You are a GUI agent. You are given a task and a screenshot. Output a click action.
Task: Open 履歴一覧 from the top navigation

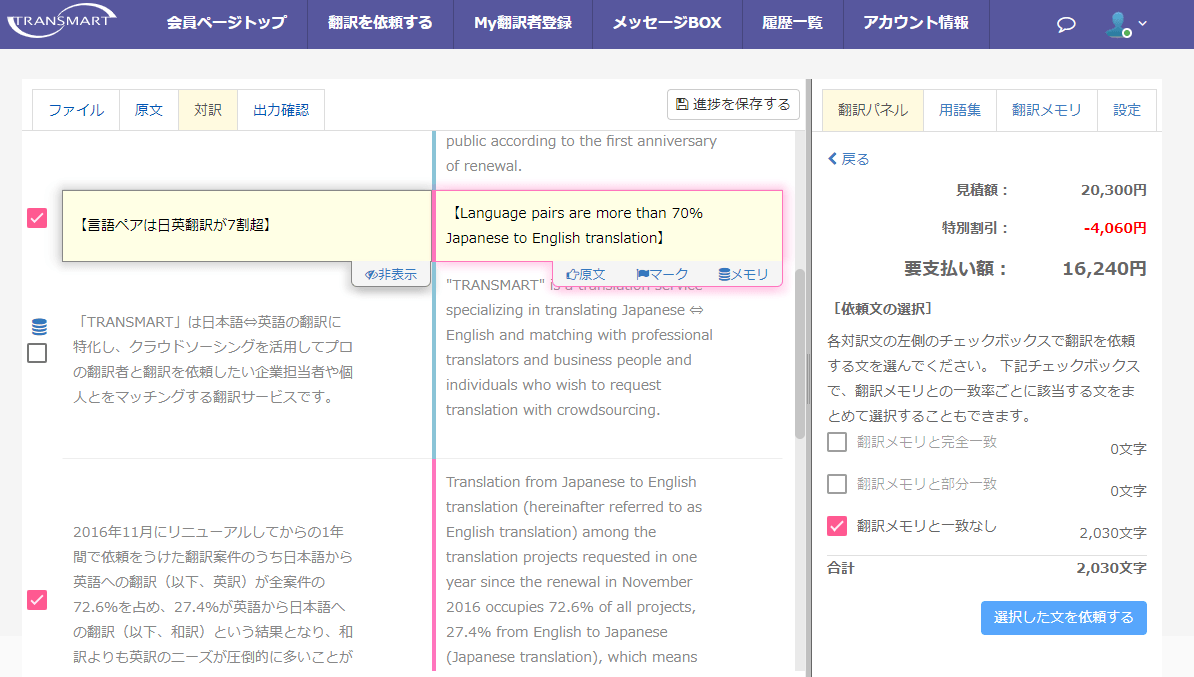792,24
